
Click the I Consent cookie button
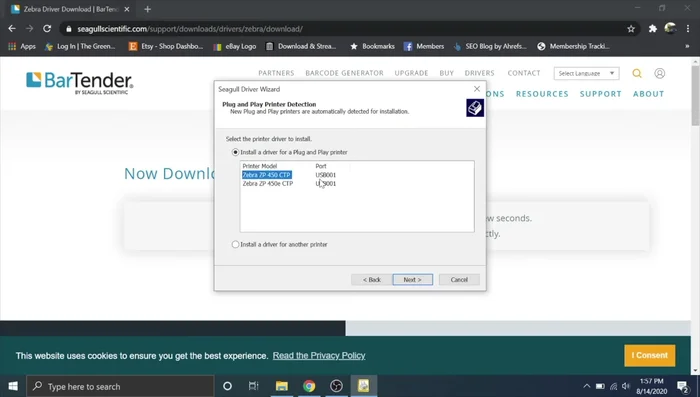pyautogui.click(x=650, y=355)
